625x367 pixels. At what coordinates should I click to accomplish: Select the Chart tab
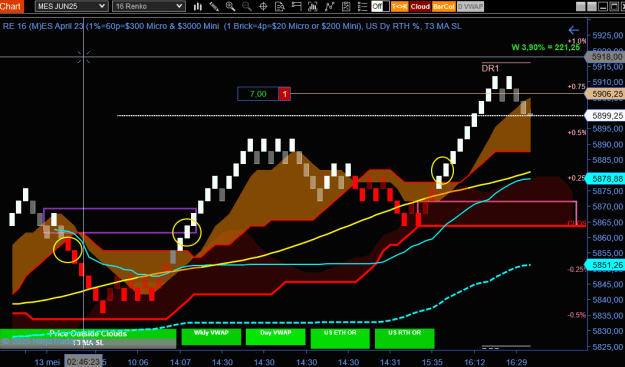tap(11, 6)
